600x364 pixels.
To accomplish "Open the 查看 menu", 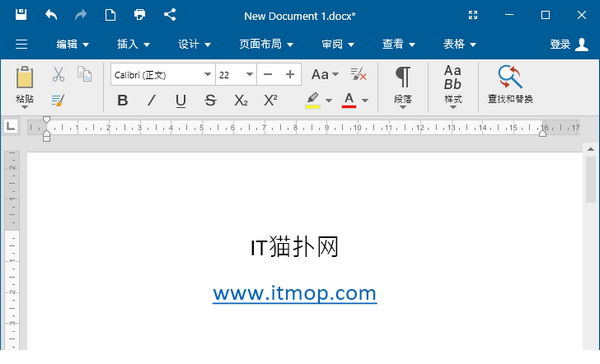I will tap(399, 44).
